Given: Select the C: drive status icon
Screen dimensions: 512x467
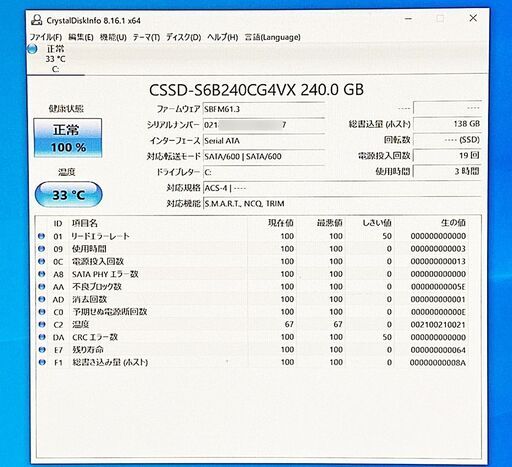Looking at the screenshot, I should pyautogui.click(x=32, y=49).
